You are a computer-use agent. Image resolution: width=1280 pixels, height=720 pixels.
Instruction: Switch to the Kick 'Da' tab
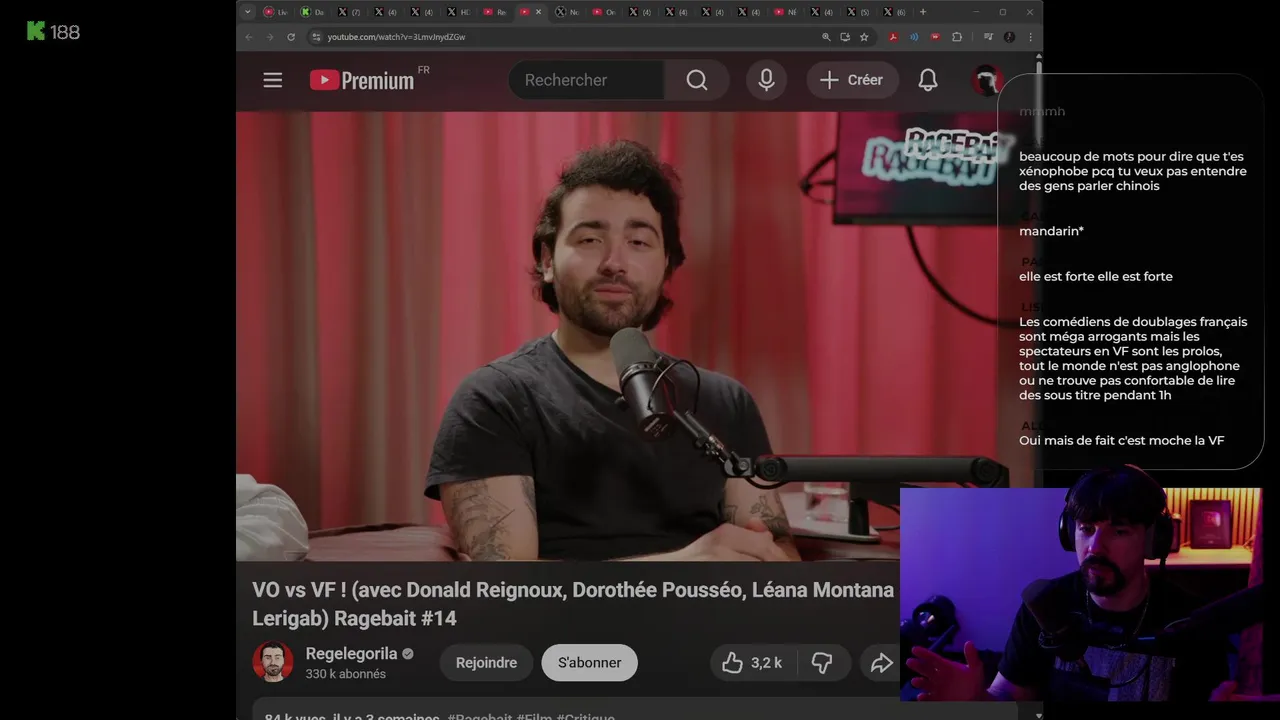(311, 12)
